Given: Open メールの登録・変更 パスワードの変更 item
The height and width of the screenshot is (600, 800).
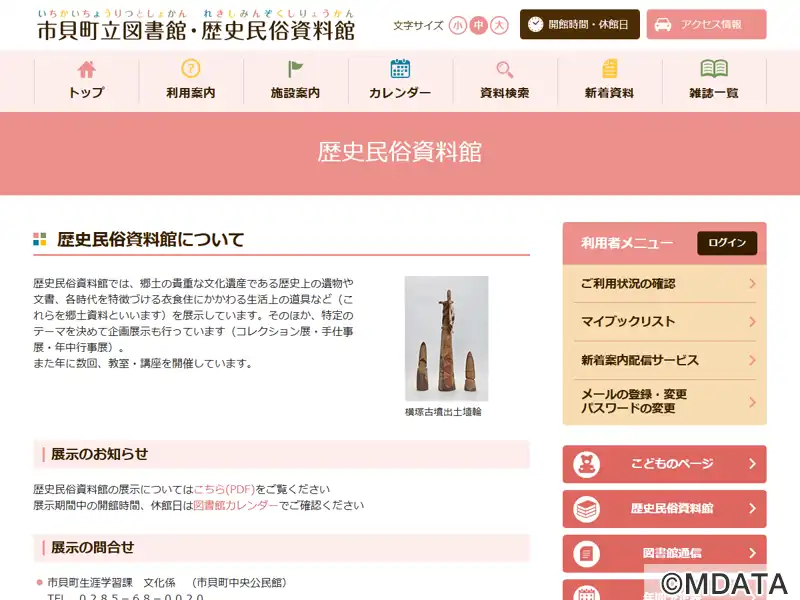Looking at the screenshot, I should [x=752, y=401].
